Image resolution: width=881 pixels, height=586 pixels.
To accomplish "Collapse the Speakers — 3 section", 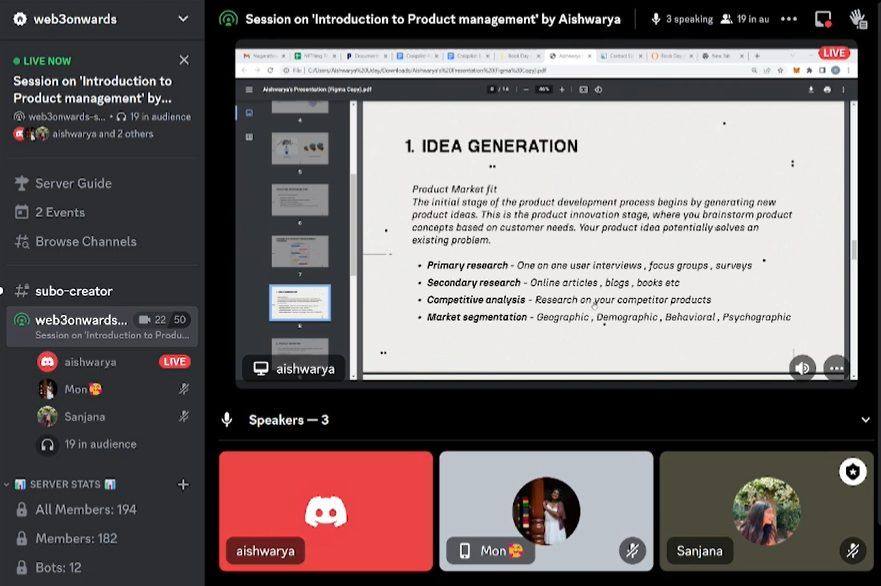I will [865, 420].
